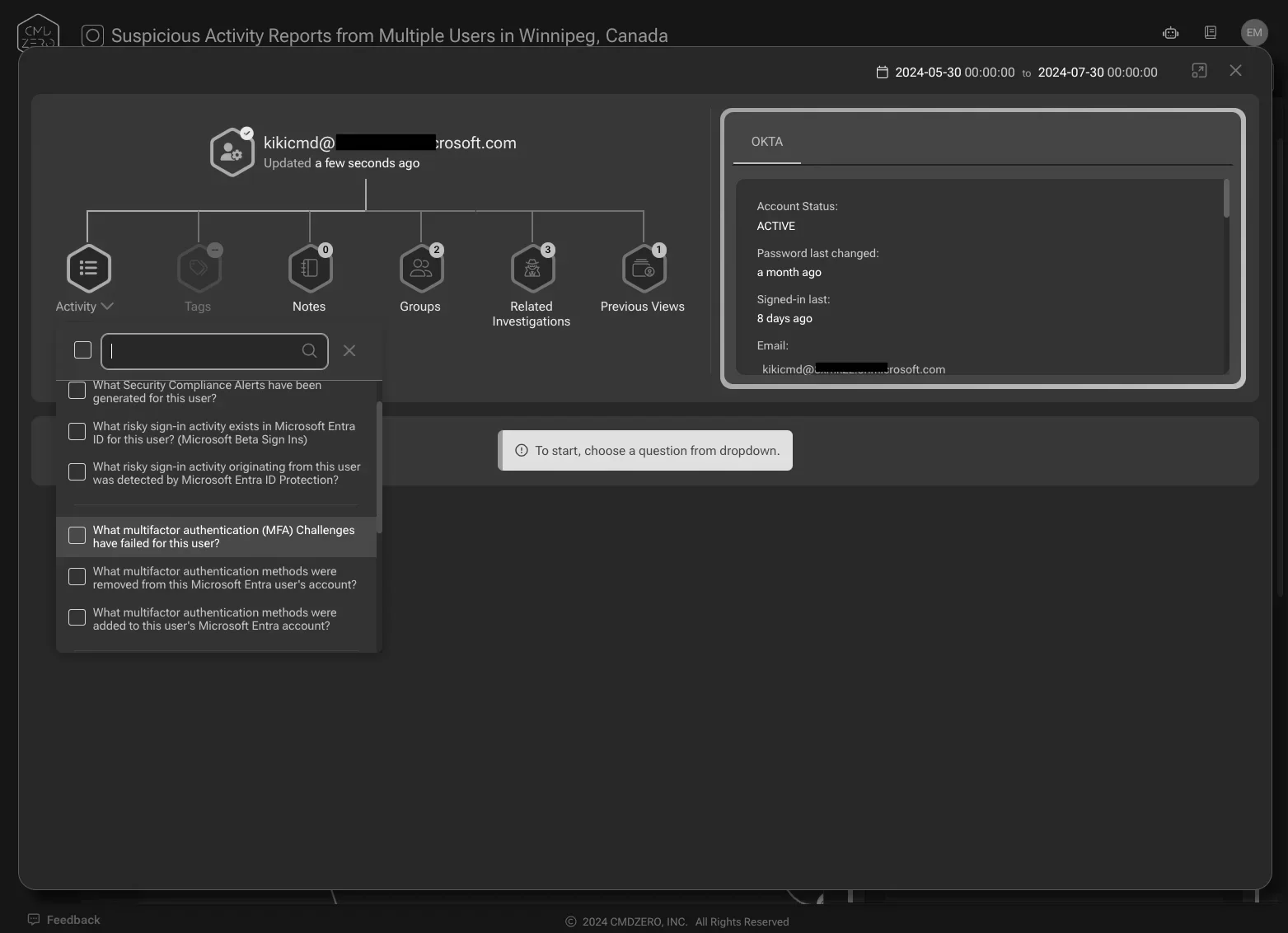Image resolution: width=1288 pixels, height=933 pixels.
Task: Check MFA Challenges failed question
Action: click(77, 536)
